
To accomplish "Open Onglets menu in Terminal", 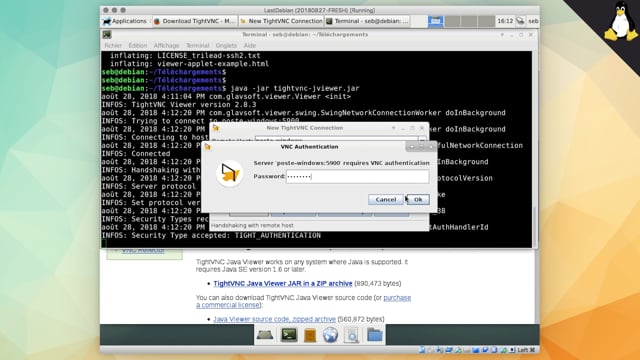I will pos(226,45).
